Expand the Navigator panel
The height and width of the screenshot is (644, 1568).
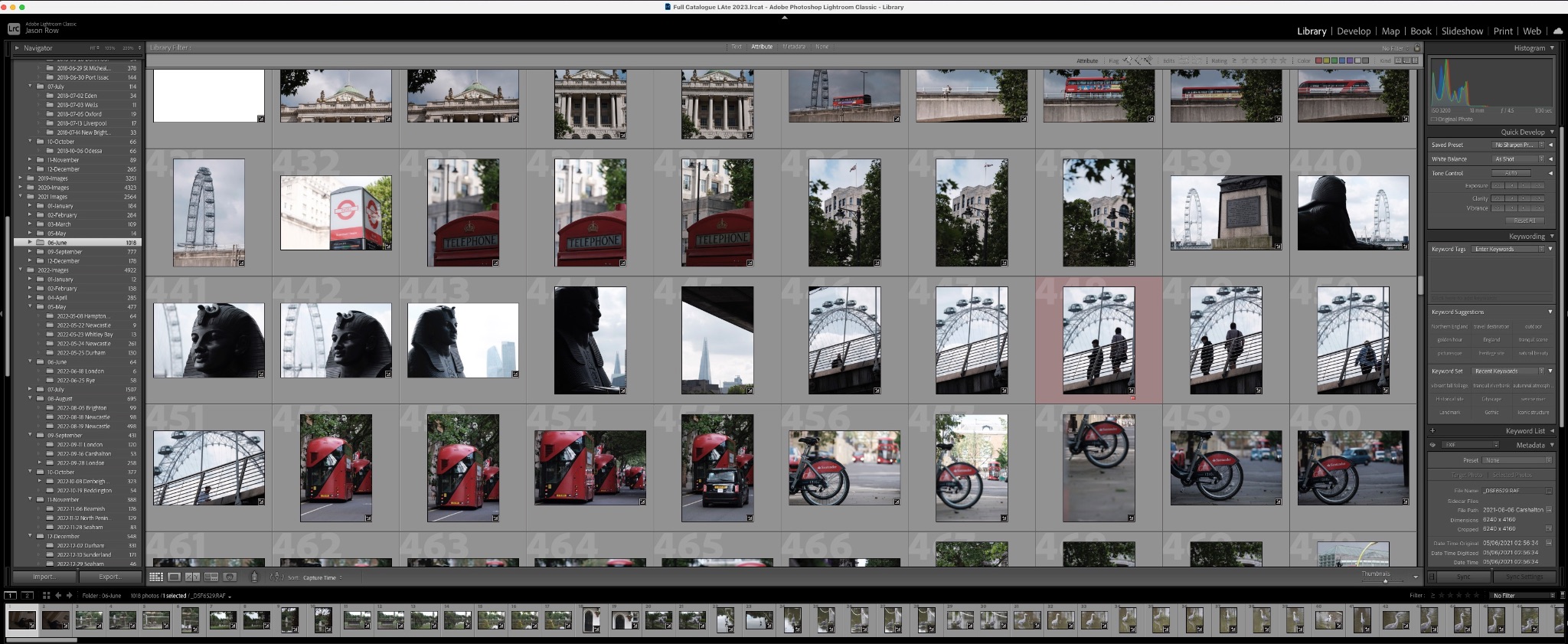tap(17, 47)
